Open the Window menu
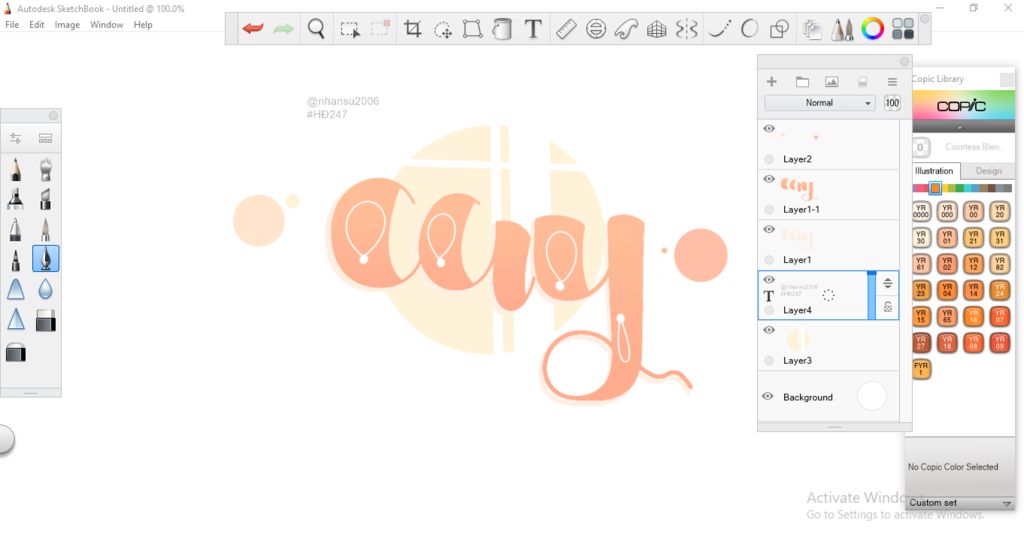The width and height of the screenshot is (1024, 547). click(106, 25)
